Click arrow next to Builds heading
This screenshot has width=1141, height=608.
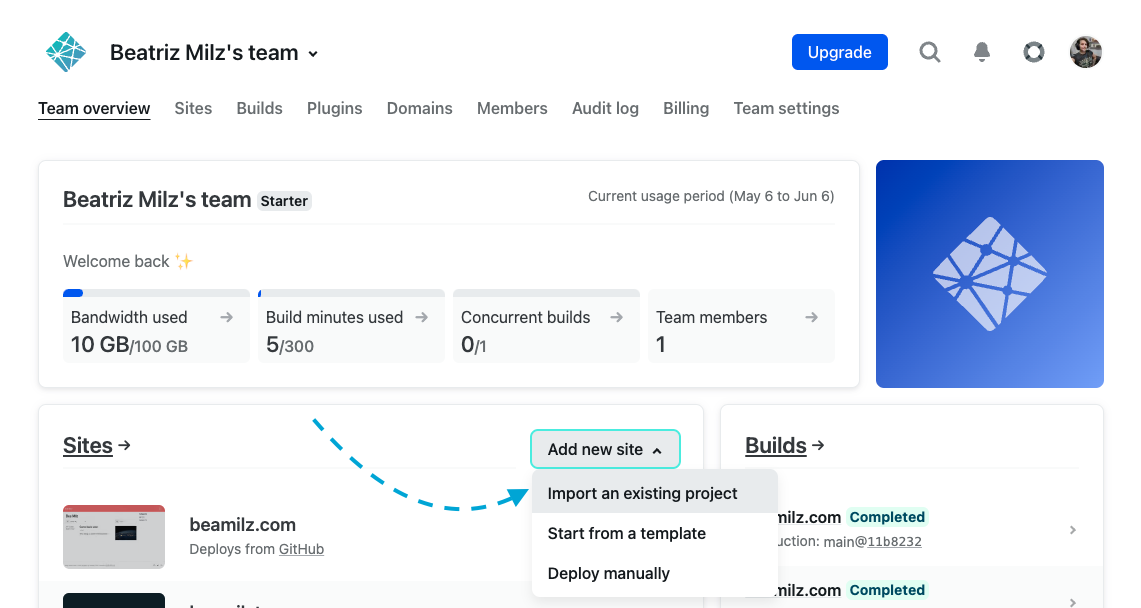tap(818, 445)
